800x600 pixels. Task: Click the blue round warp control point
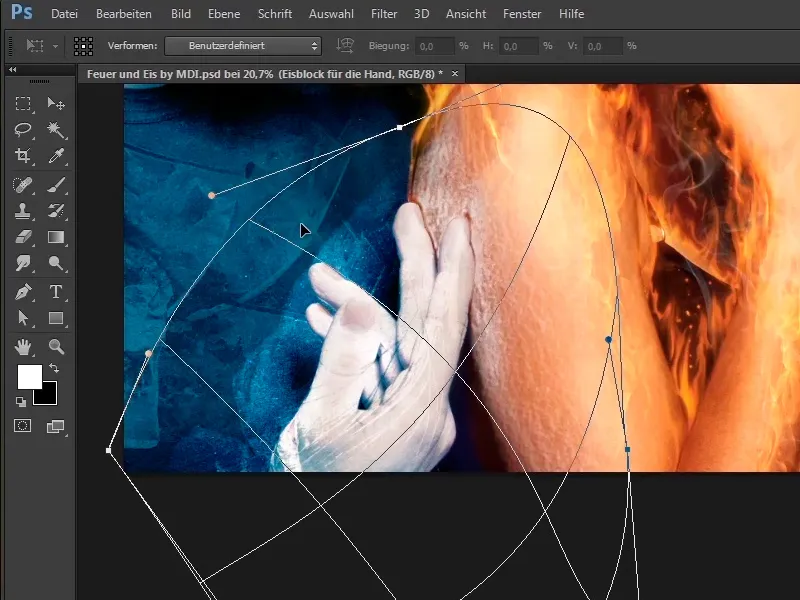[x=608, y=339]
